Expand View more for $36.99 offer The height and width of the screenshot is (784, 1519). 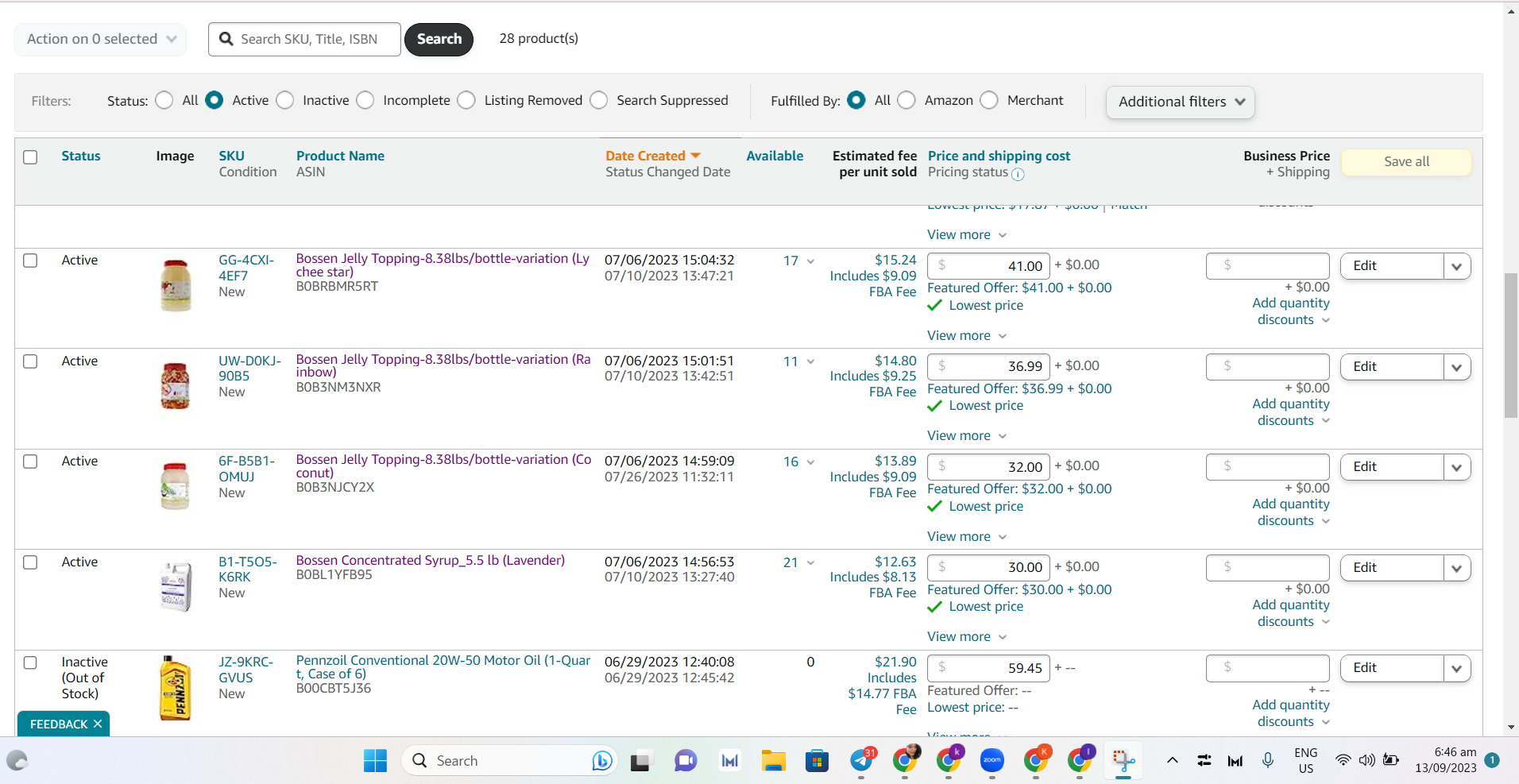(967, 435)
